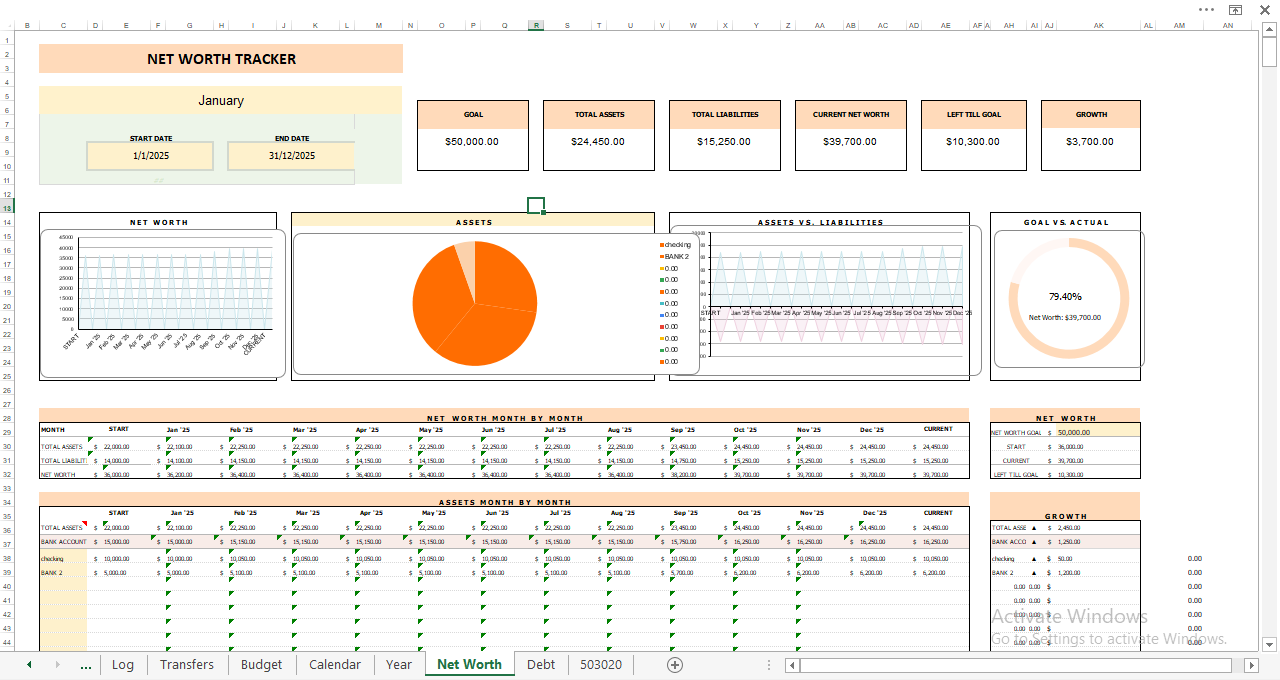Screen dimensions: 1280x680
Task: Select the START DATE cell showing 1/1/2025
Action: 150,156
